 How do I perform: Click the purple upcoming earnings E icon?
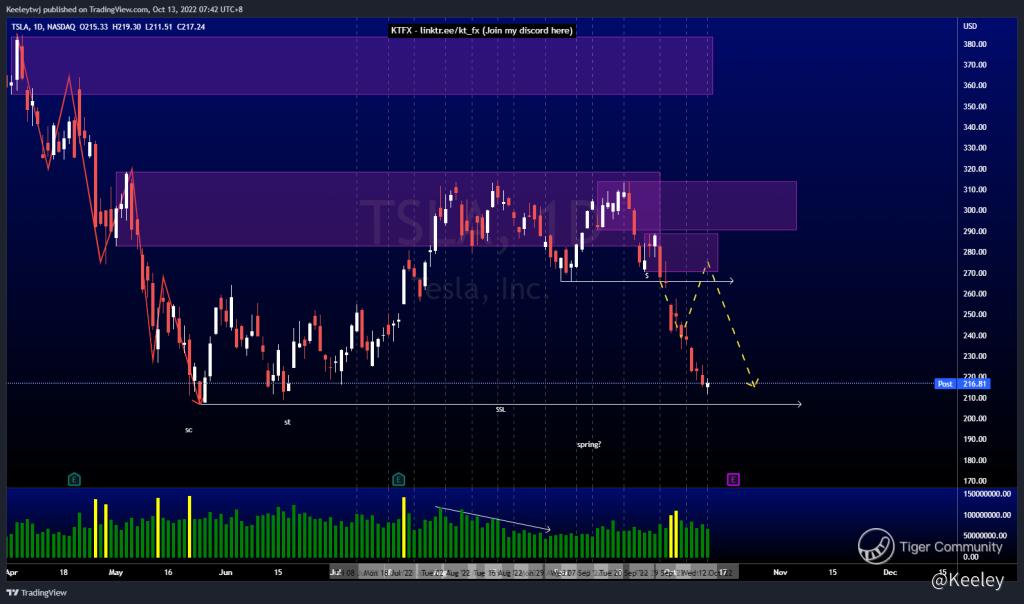[733, 480]
